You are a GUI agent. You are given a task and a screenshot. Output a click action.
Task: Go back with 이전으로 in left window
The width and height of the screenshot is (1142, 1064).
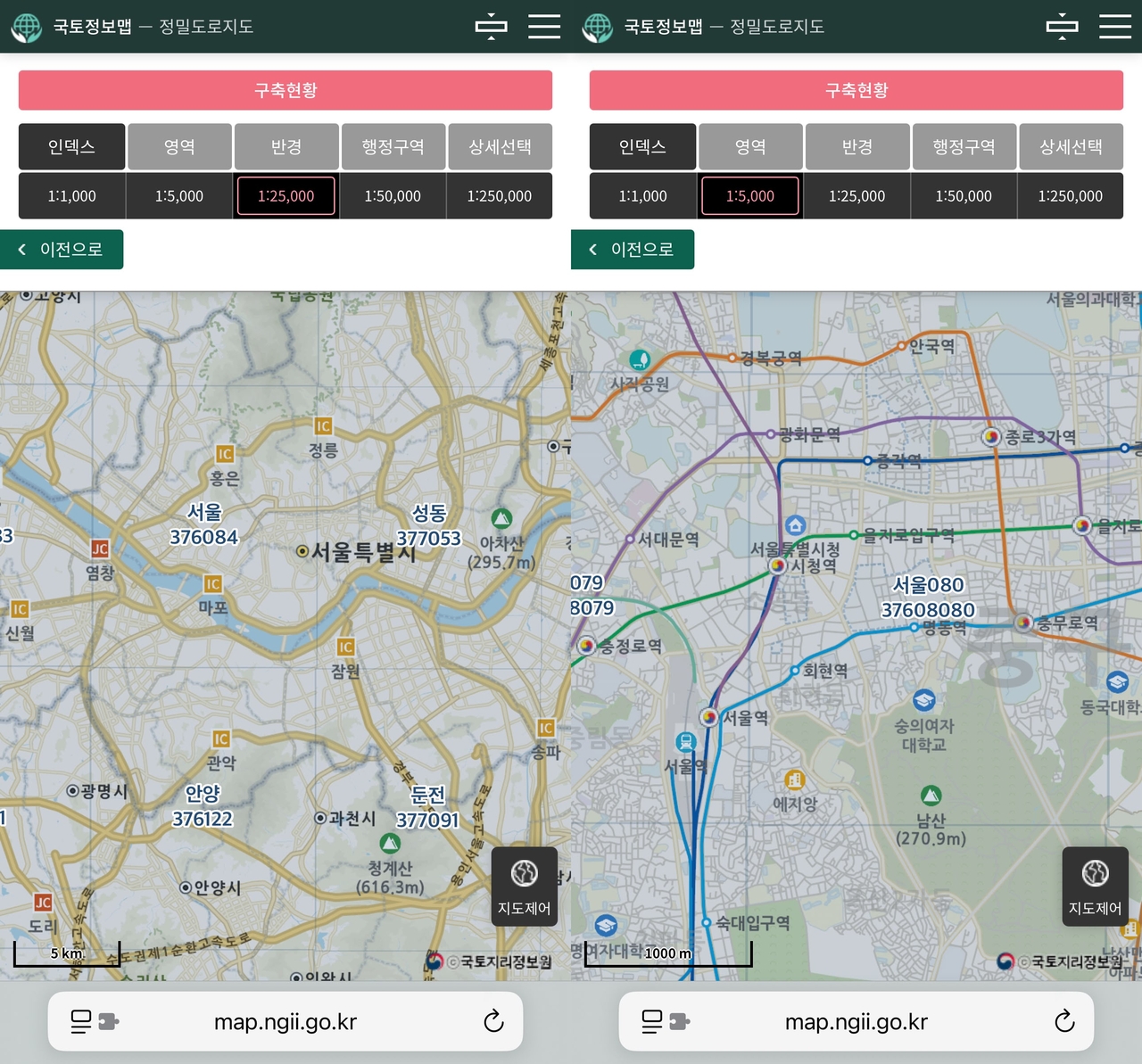(x=61, y=250)
